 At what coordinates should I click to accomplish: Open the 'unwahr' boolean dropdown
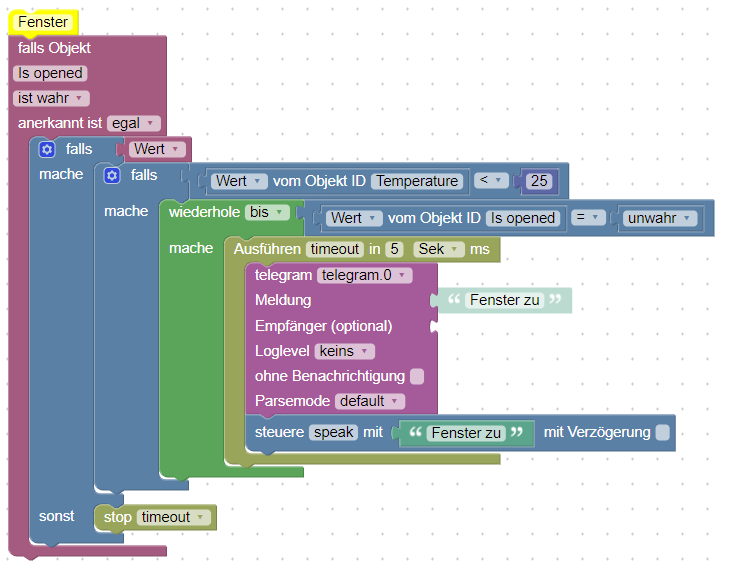[x=660, y=218]
